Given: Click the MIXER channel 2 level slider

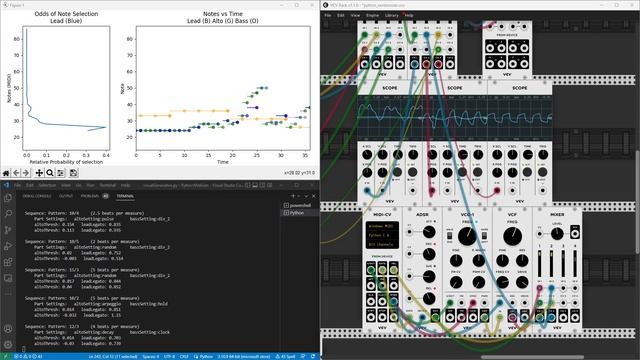Looking at the screenshot, I should [551, 264].
